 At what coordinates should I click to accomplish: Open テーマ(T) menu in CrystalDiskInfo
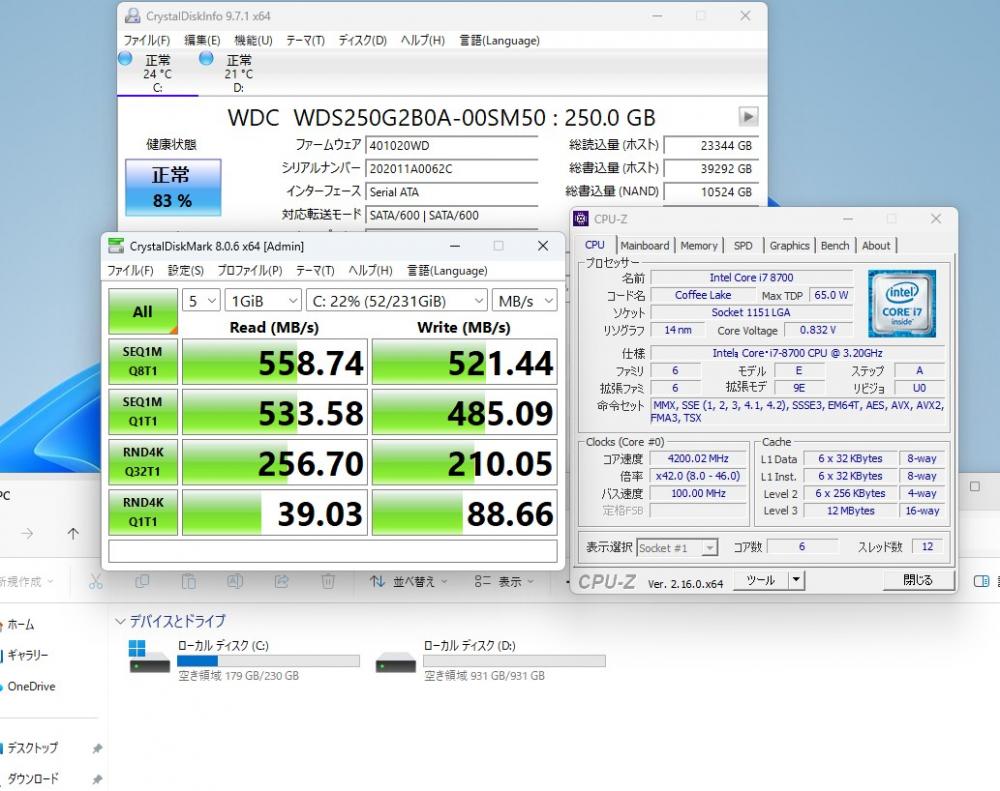click(305, 40)
